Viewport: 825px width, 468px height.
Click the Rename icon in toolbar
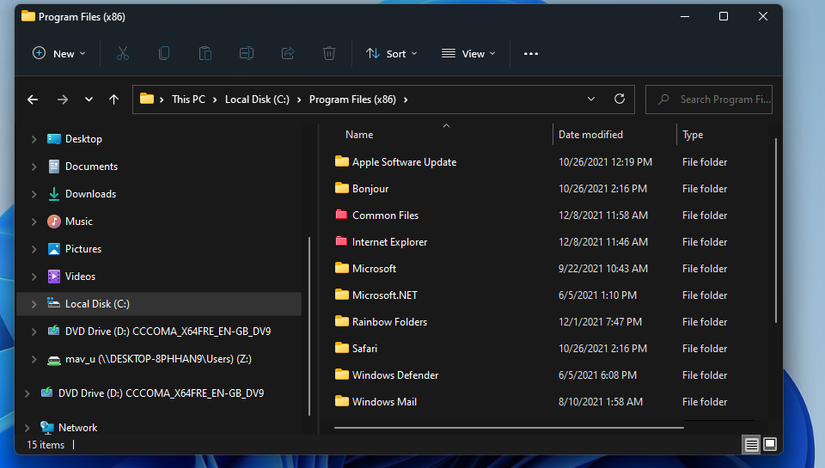tap(246, 53)
